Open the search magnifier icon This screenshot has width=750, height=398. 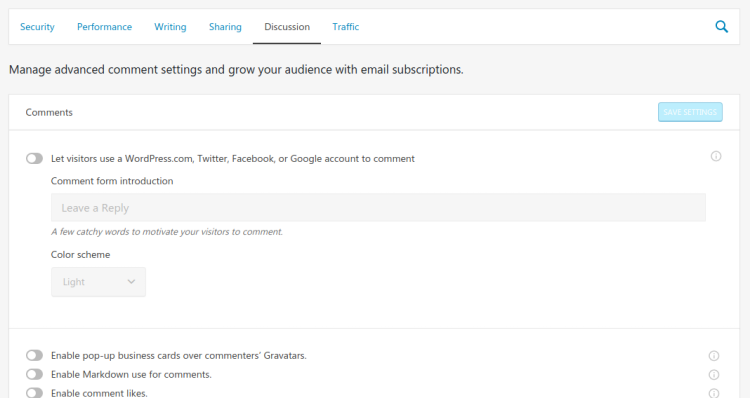[721, 27]
